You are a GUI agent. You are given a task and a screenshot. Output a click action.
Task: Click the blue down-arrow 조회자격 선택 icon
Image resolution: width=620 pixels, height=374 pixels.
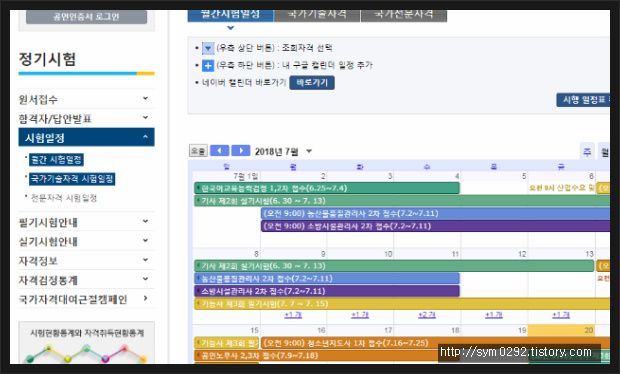pyautogui.click(x=208, y=48)
